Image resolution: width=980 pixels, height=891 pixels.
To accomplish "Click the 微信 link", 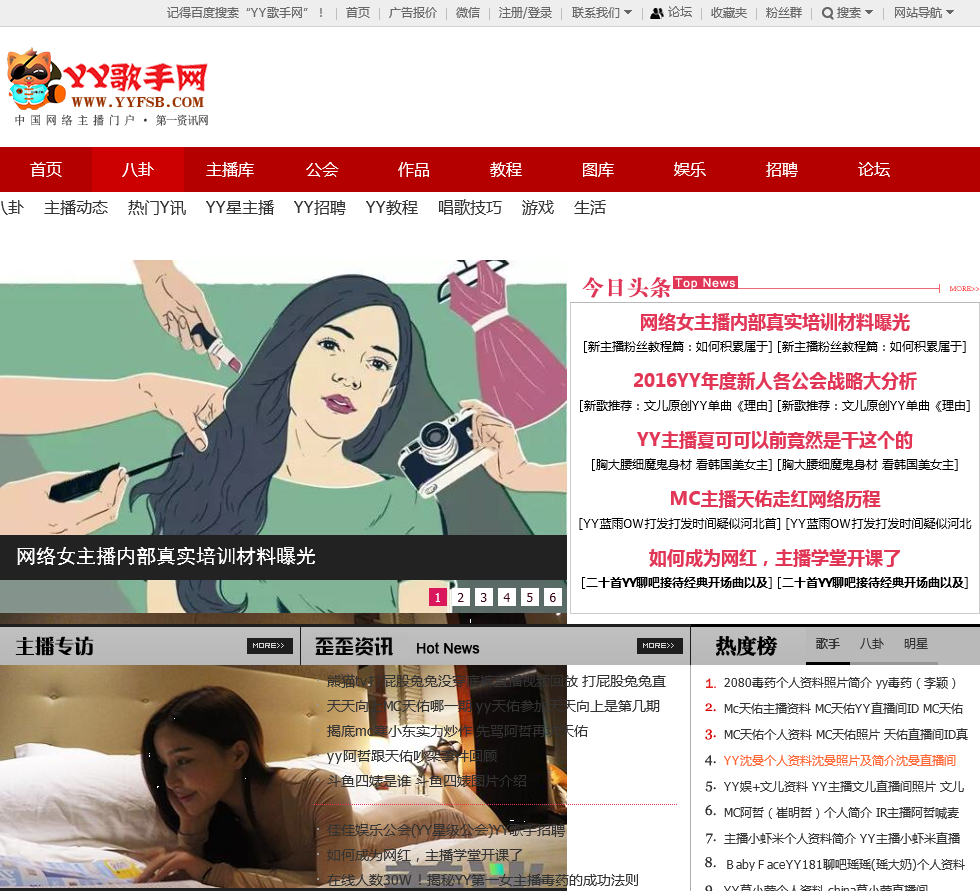I will (468, 12).
